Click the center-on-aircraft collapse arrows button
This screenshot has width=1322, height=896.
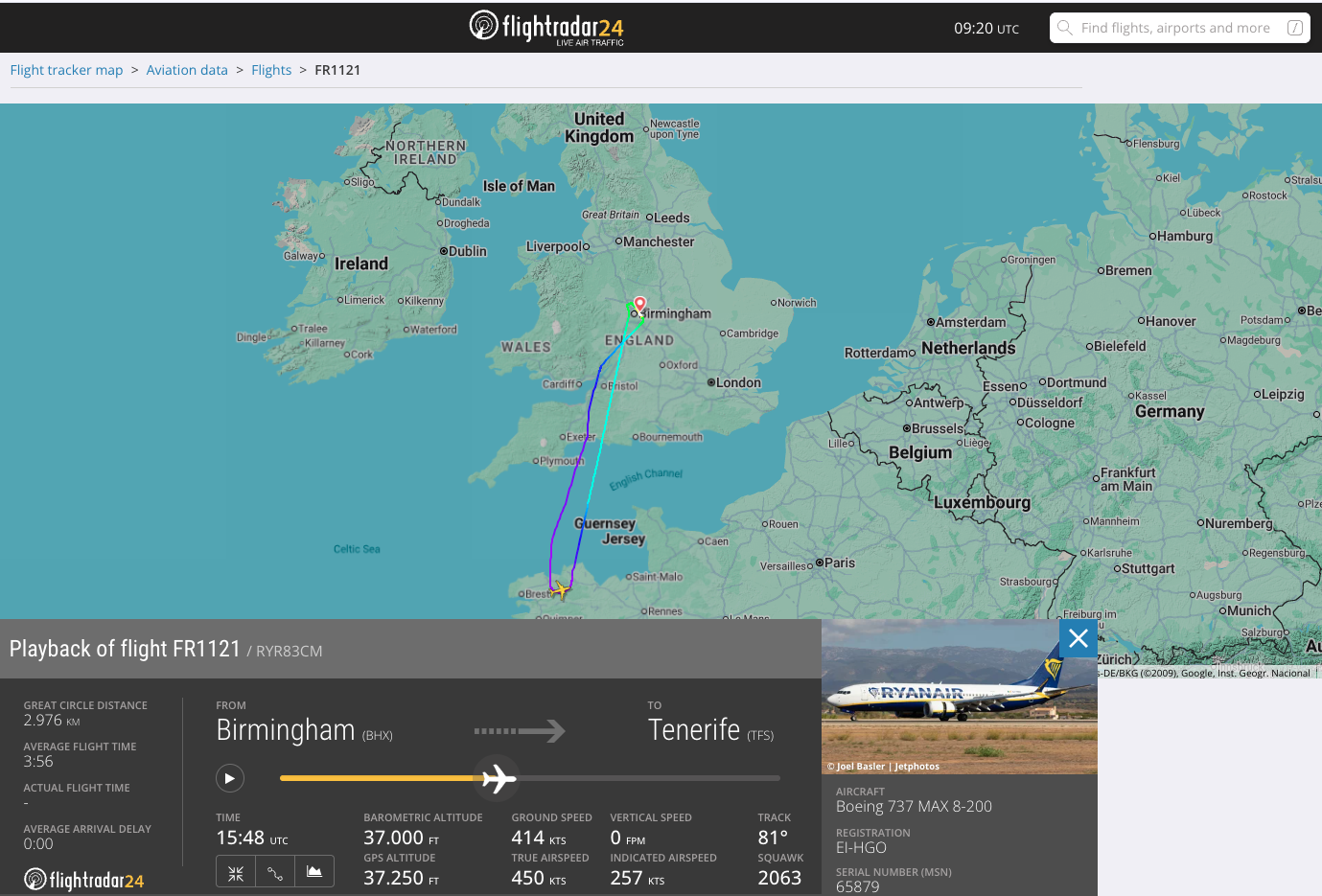pos(236,872)
